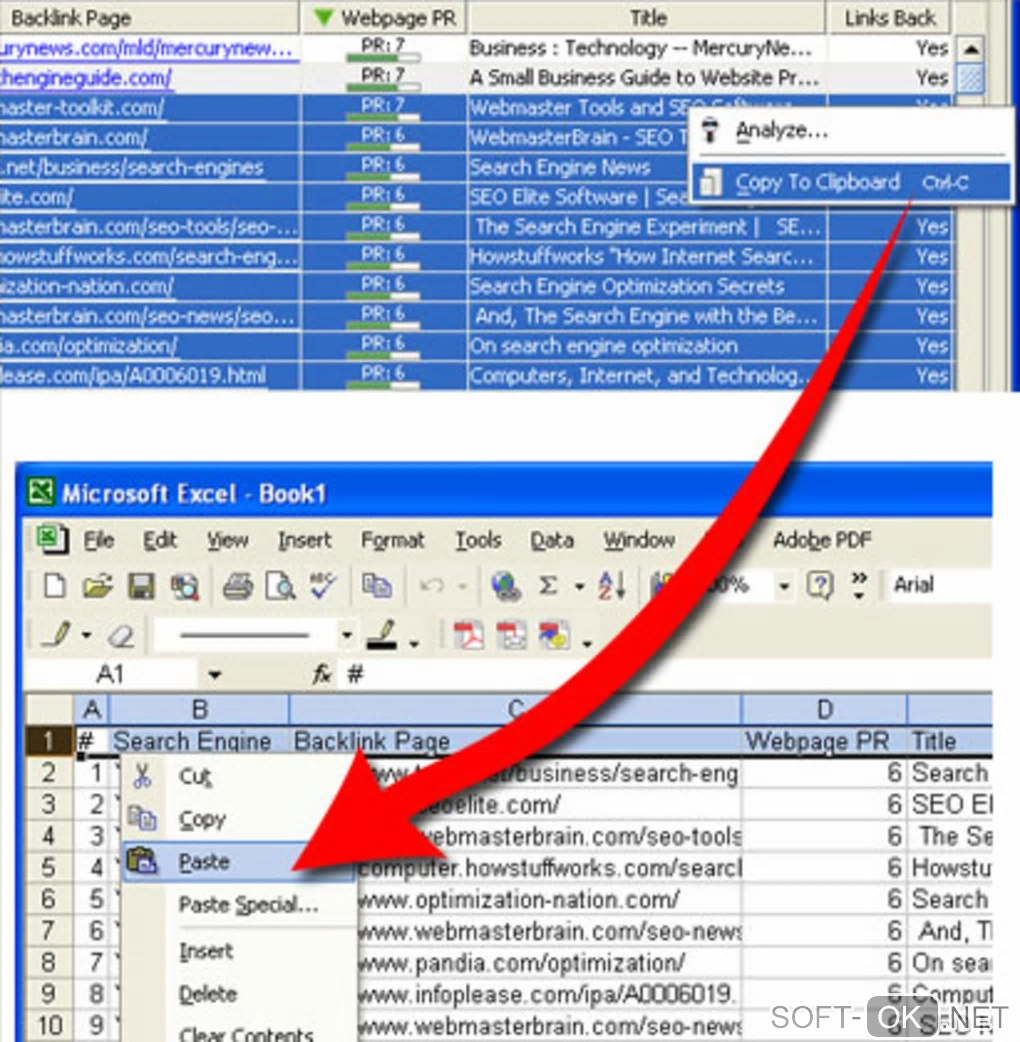
Task: Open Print Preview magnifier icon
Action: 280,587
